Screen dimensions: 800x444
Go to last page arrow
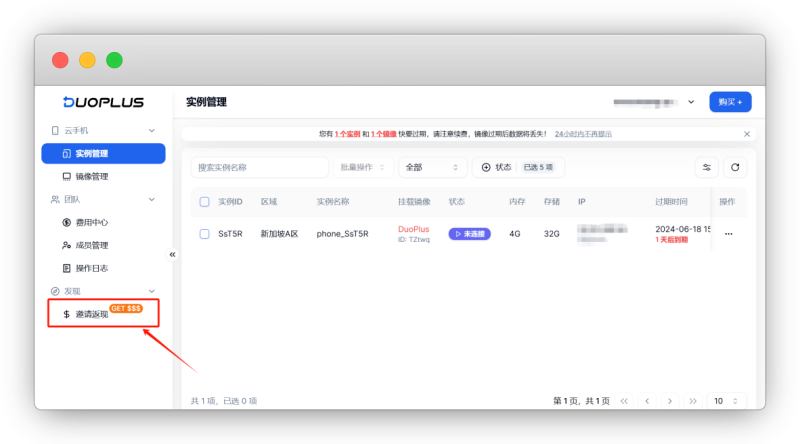(x=693, y=401)
